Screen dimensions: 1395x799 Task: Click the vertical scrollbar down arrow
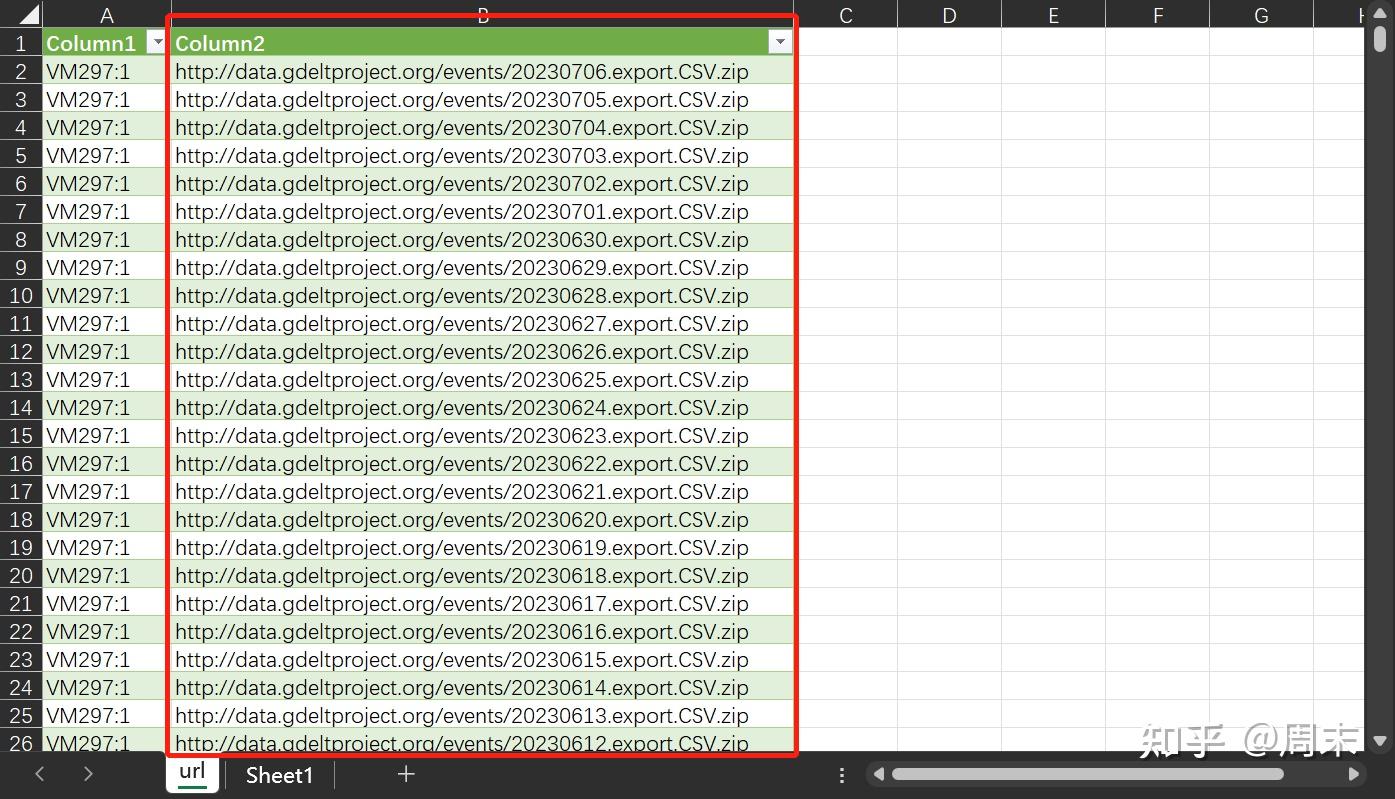point(1380,741)
